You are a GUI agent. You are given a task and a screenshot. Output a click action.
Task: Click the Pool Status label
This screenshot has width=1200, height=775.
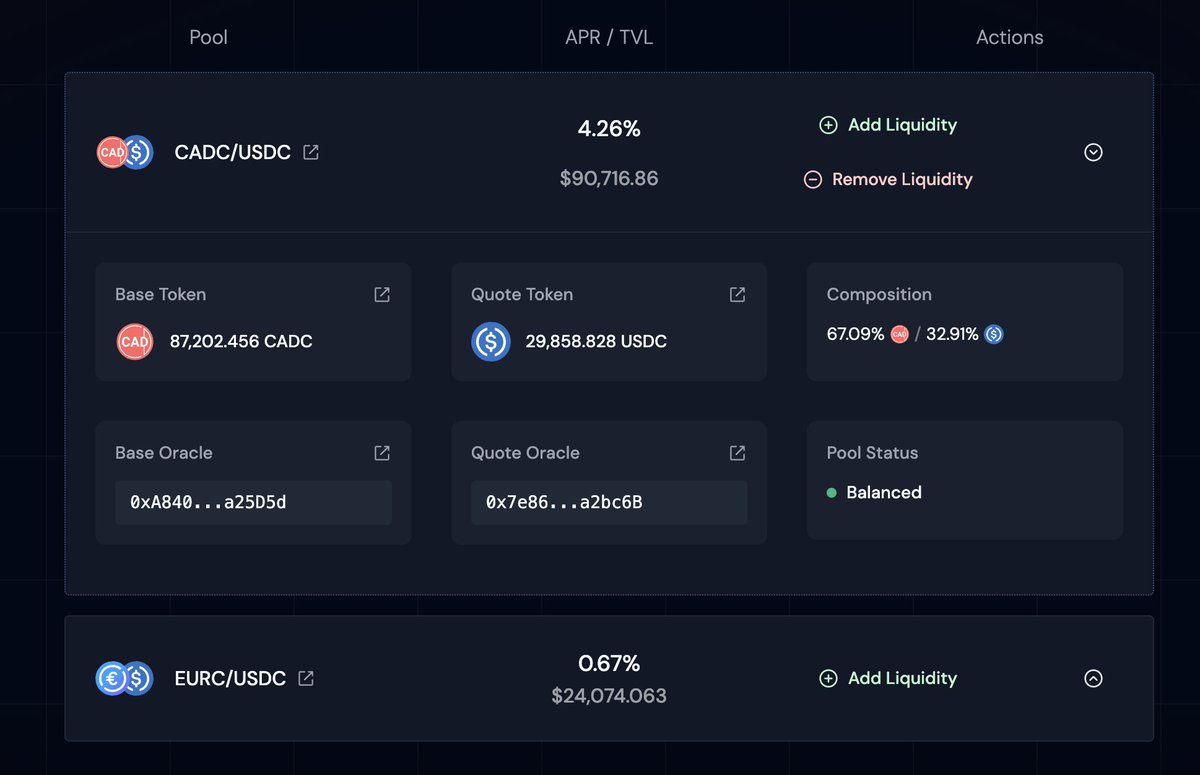(x=872, y=453)
